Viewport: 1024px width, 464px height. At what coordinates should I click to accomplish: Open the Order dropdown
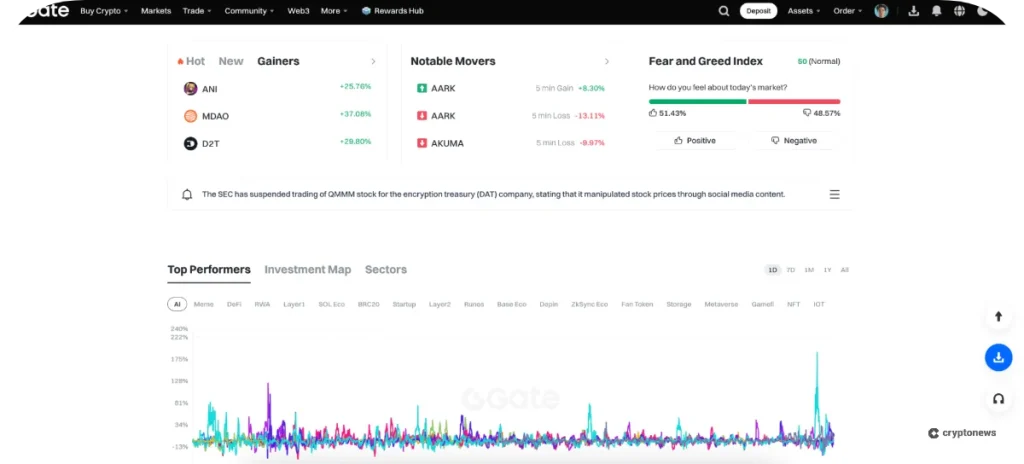pos(848,11)
